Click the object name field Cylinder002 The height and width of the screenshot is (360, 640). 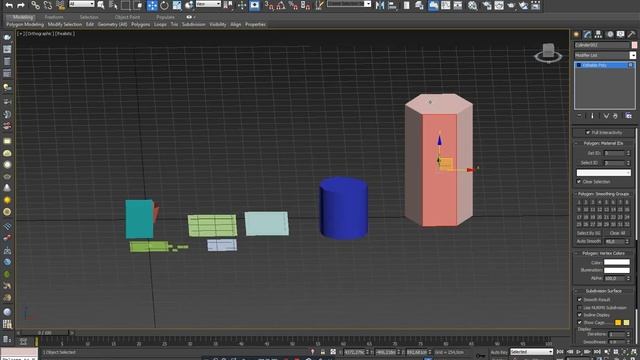pyautogui.click(x=602, y=45)
